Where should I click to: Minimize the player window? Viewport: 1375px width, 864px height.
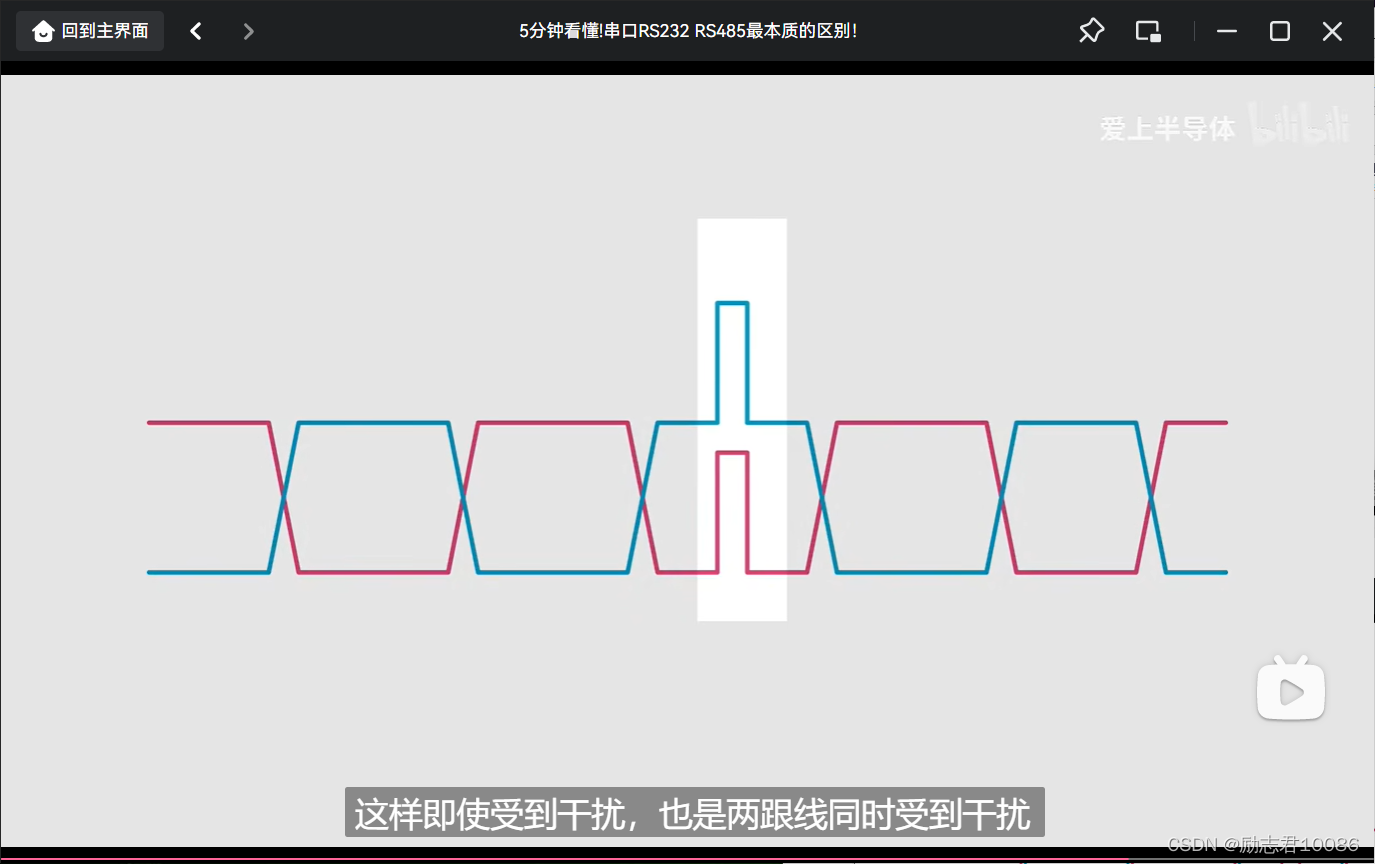[x=1227, y=31]
